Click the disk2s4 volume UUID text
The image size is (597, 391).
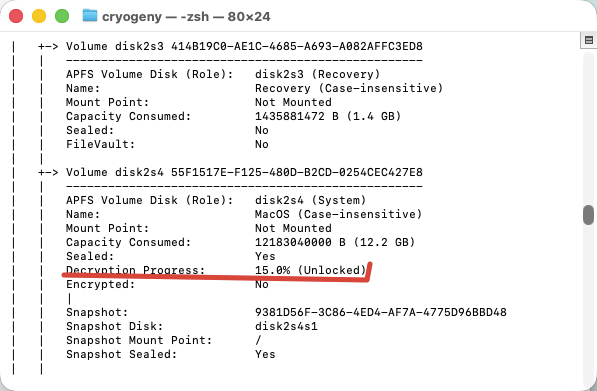click(297, 172)
